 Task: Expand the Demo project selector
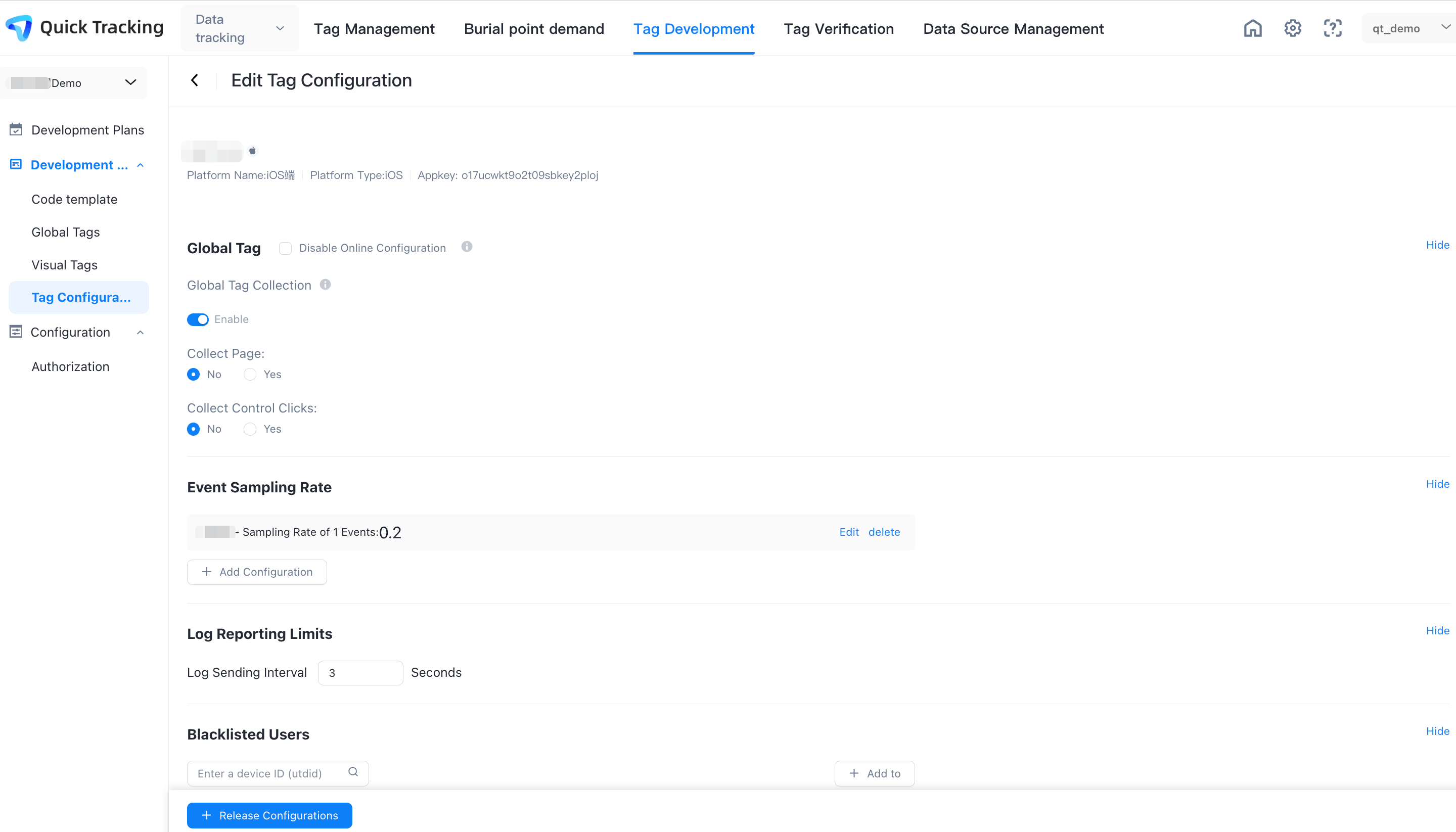click(x=74, y=83)
